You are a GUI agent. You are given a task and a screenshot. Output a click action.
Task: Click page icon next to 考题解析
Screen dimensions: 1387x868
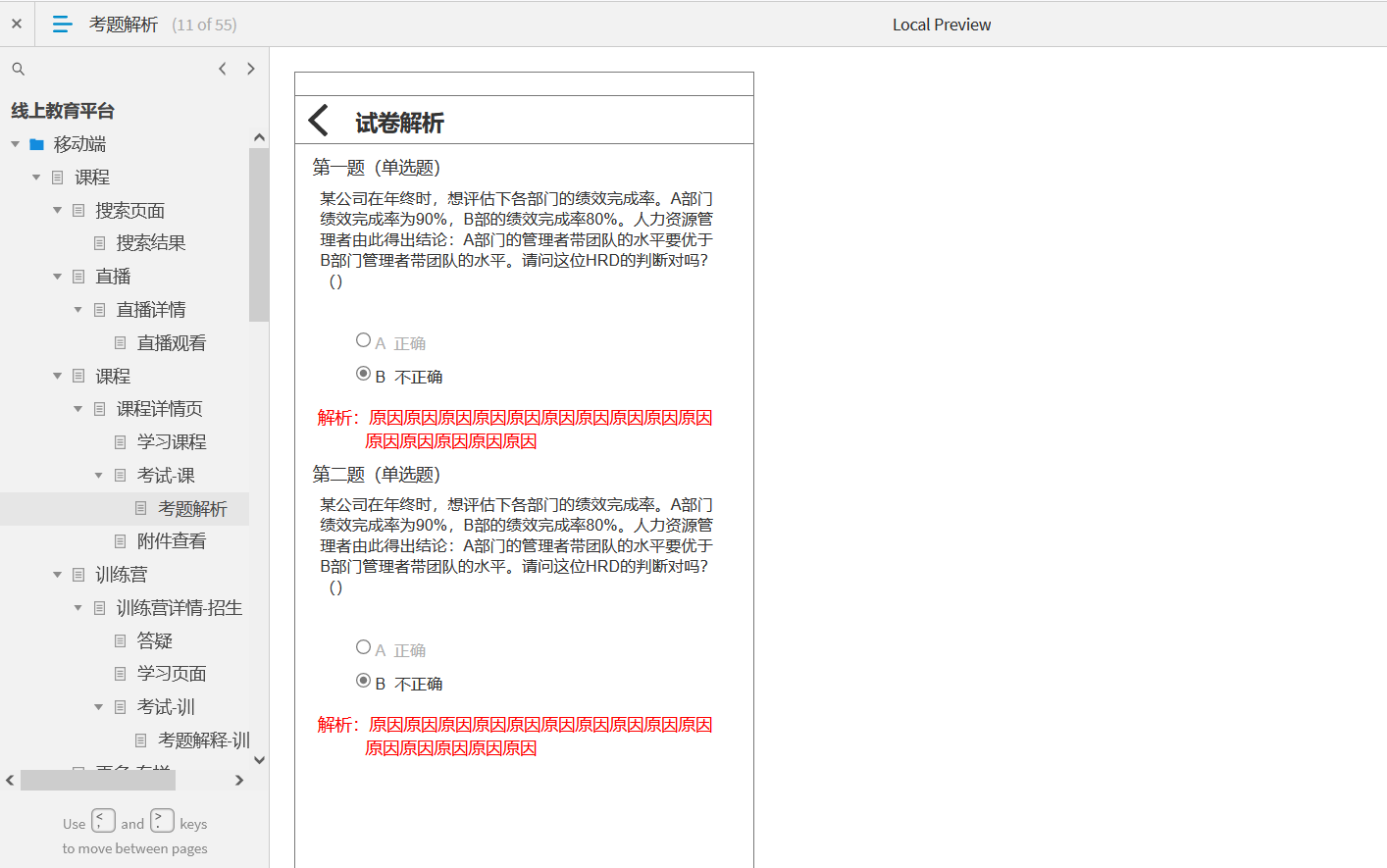[141, 508]
